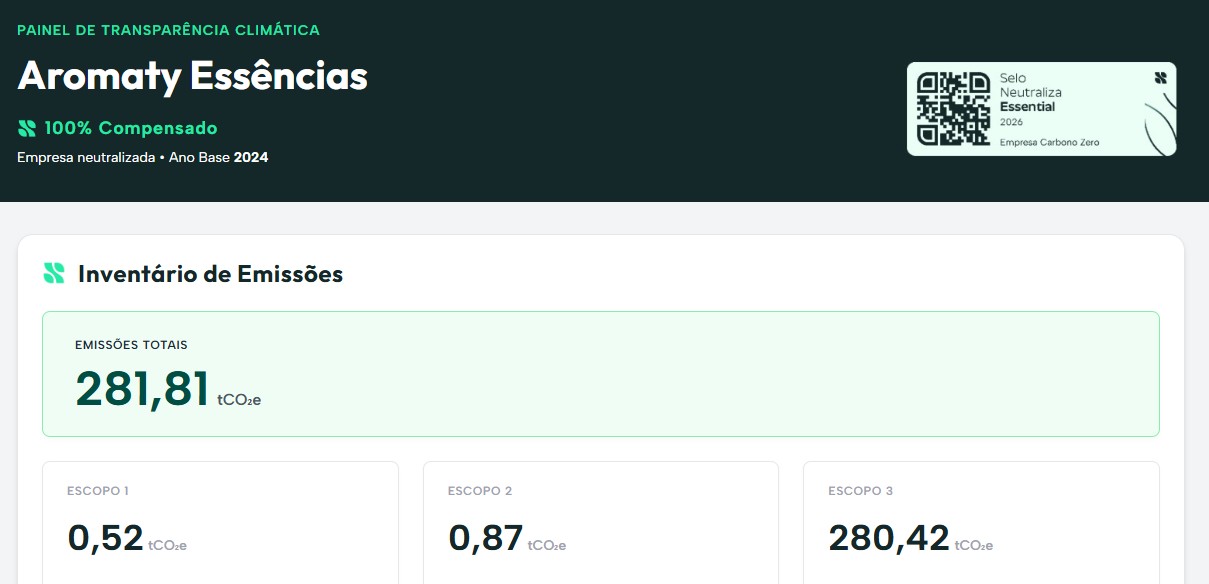Select the Emissões Totais label
1209x584 pixels.
click(131, 345)
